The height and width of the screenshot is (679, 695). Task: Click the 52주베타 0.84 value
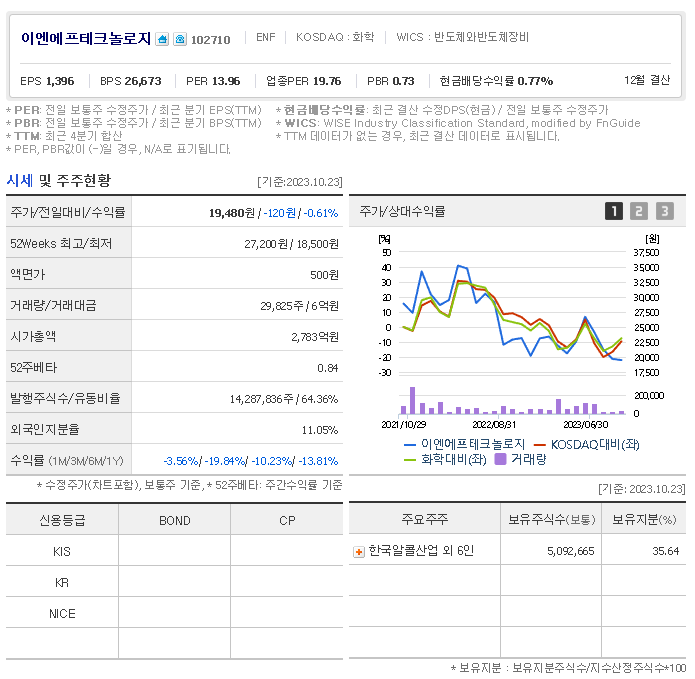[328, 368]
